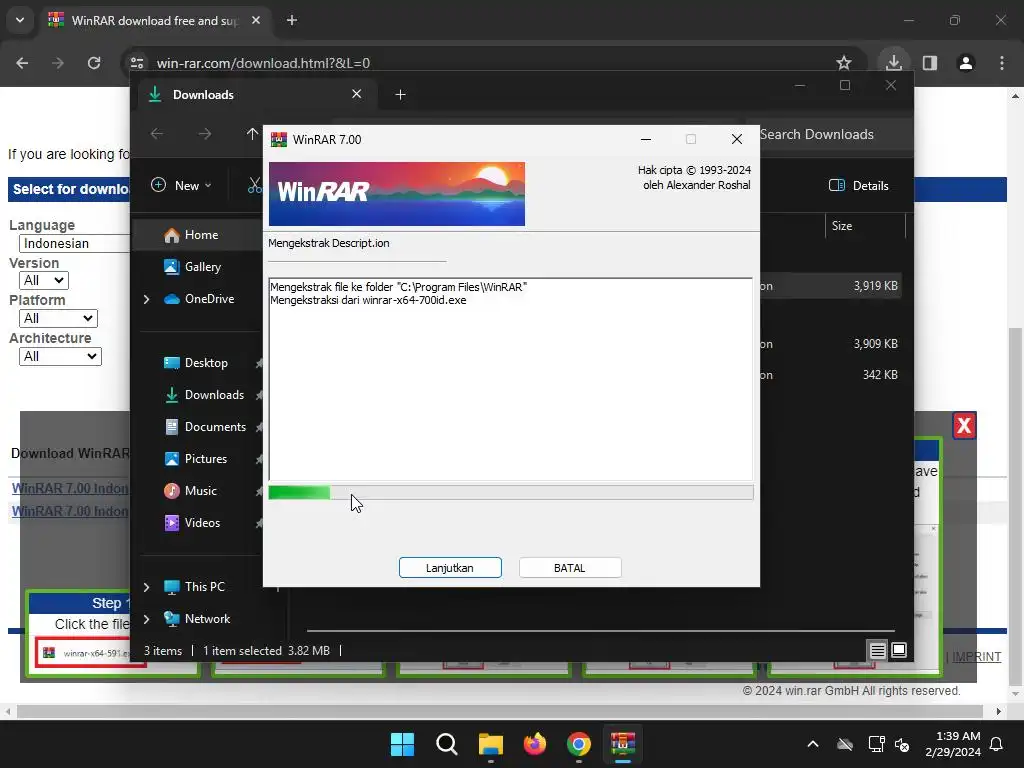This screenshot has height=768, width=1024.
Task: Switch to large thumbnails view icon
Action: tap(899, 650)
